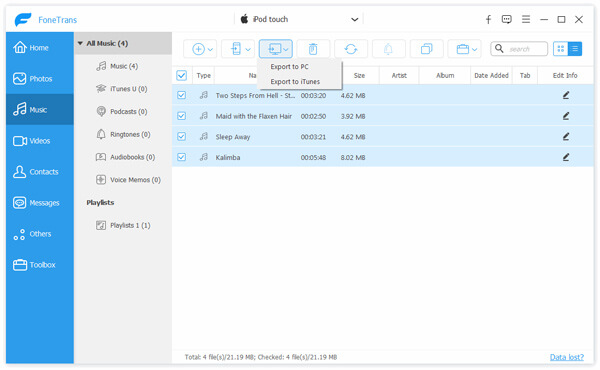Open the feedback chat icon
Screen dimensions: 600x370
507,20
